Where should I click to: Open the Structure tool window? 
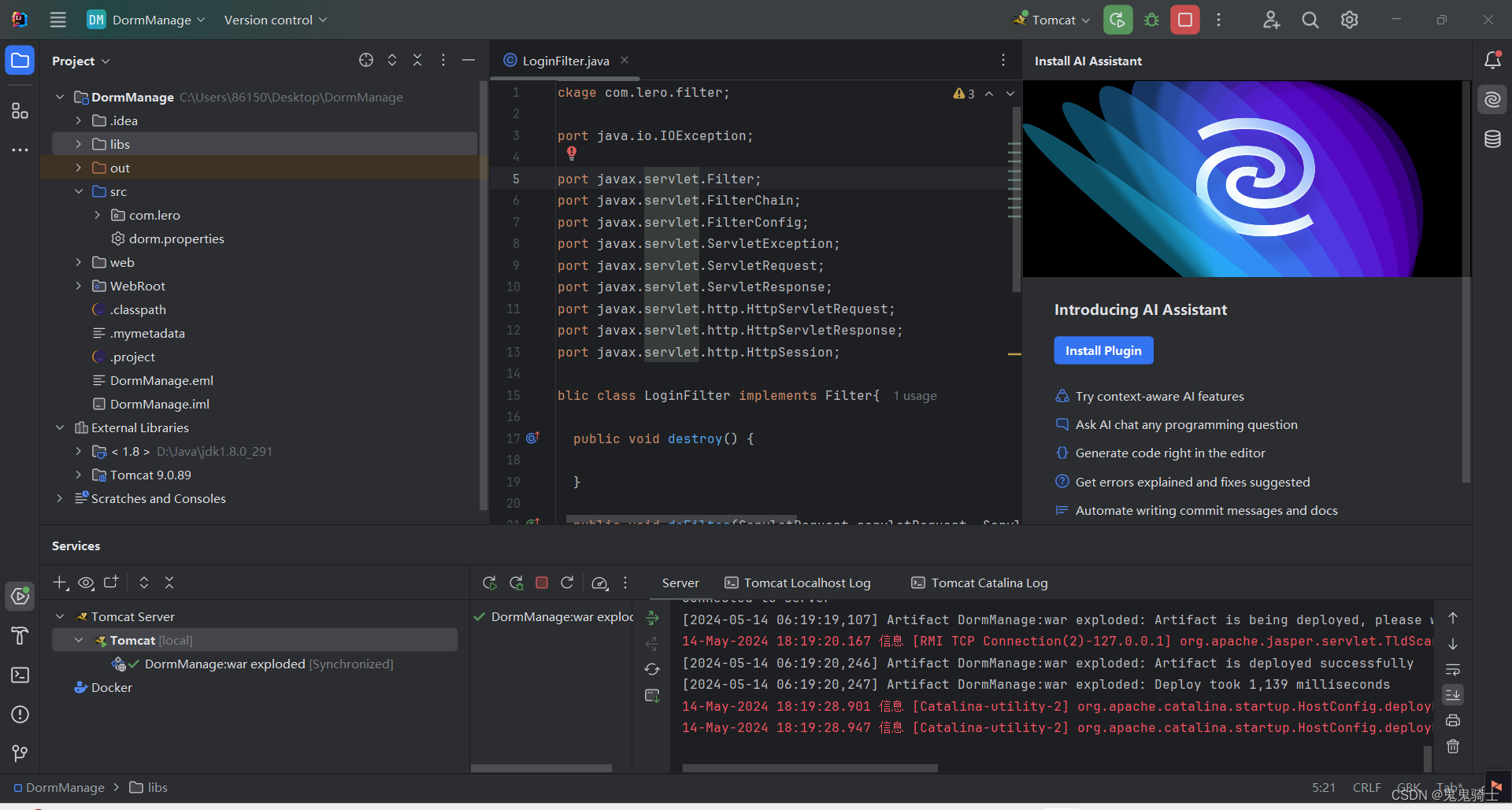click(20, 111)
